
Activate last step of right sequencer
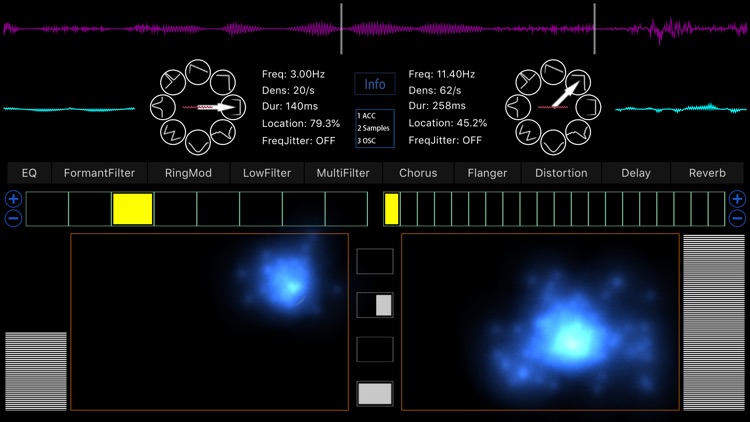pos(716,209)
